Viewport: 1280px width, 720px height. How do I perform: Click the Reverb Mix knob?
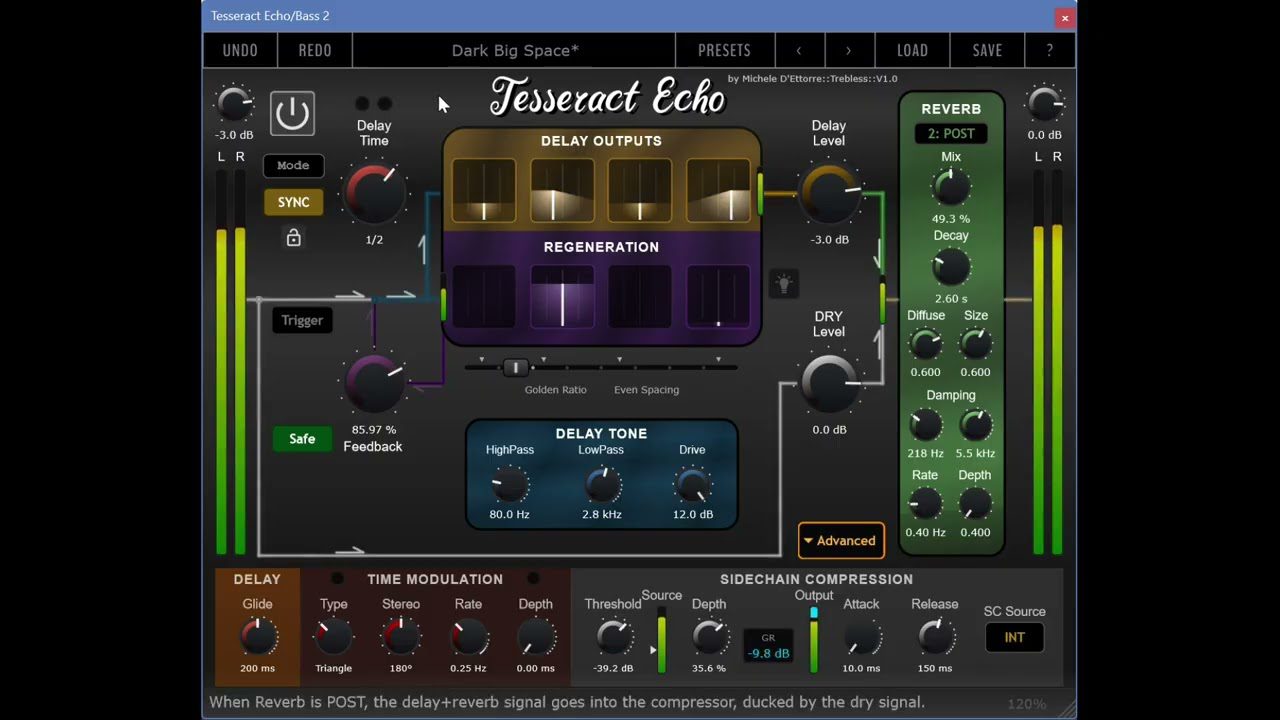point(951,188)
